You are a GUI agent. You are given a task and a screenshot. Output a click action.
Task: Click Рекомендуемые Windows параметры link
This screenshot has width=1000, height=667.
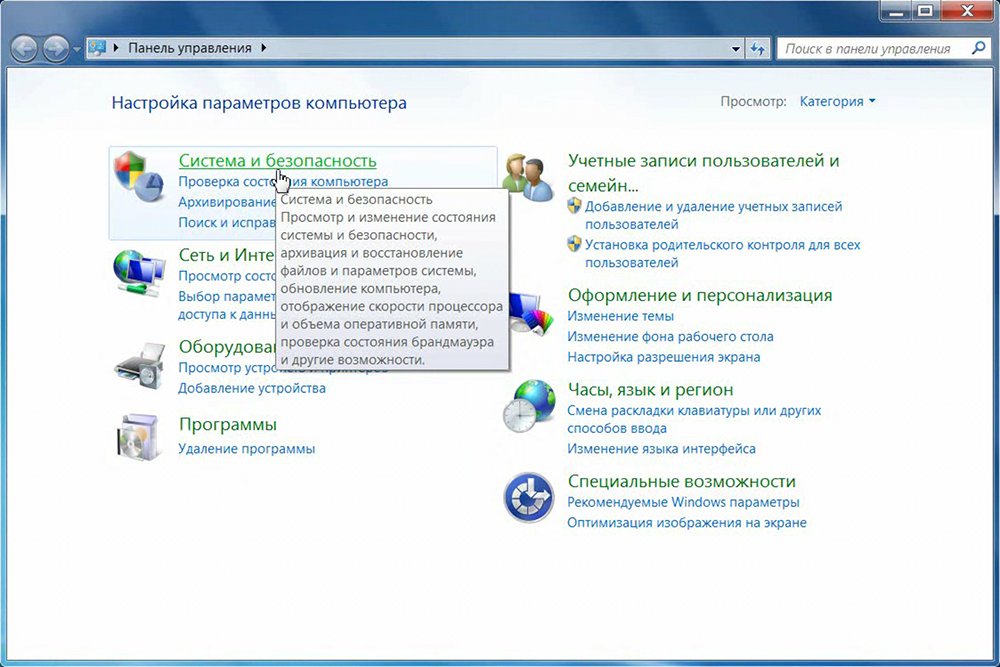coord(684,502)
